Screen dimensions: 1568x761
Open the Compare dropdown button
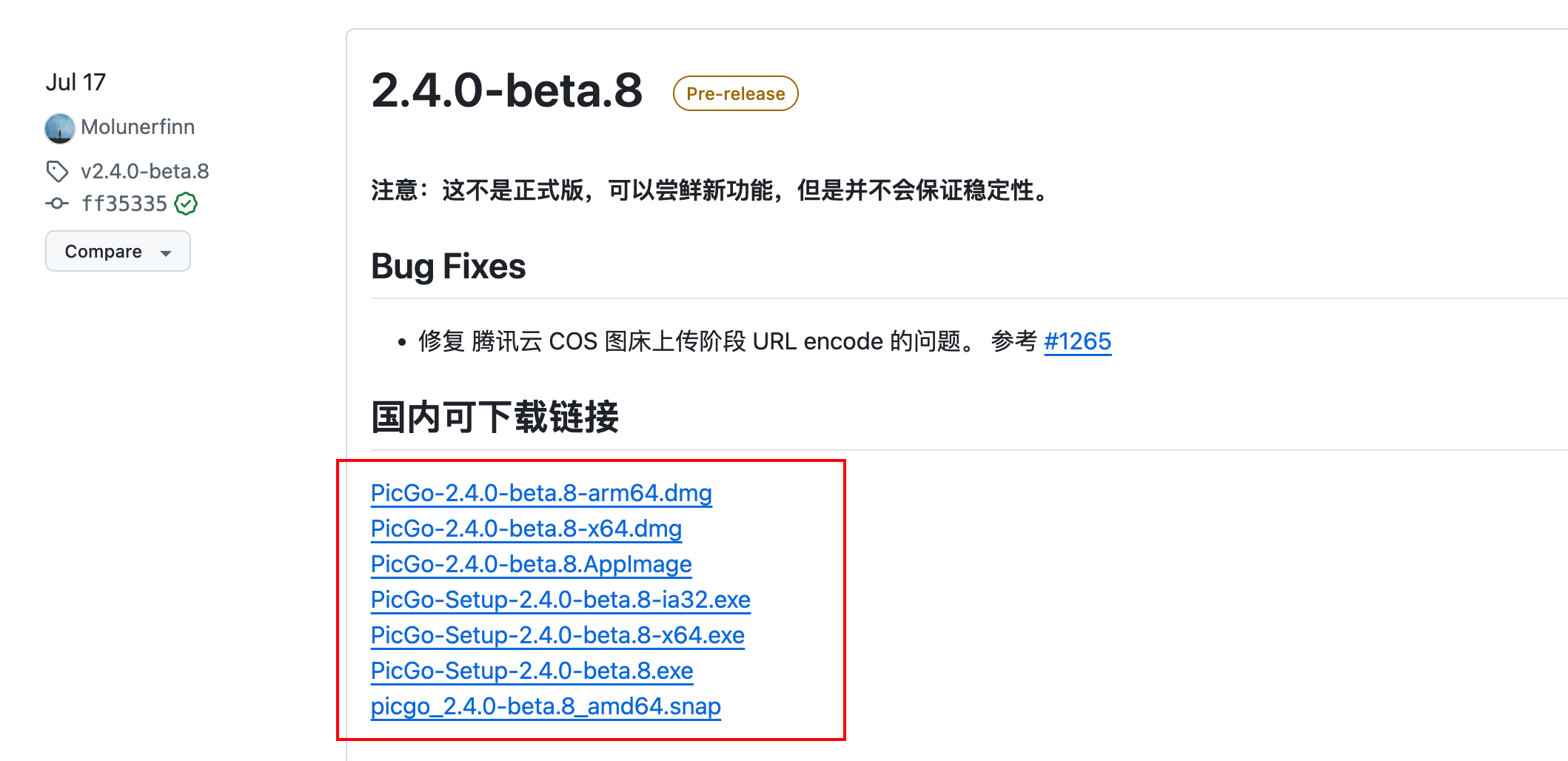coord(118,251)
